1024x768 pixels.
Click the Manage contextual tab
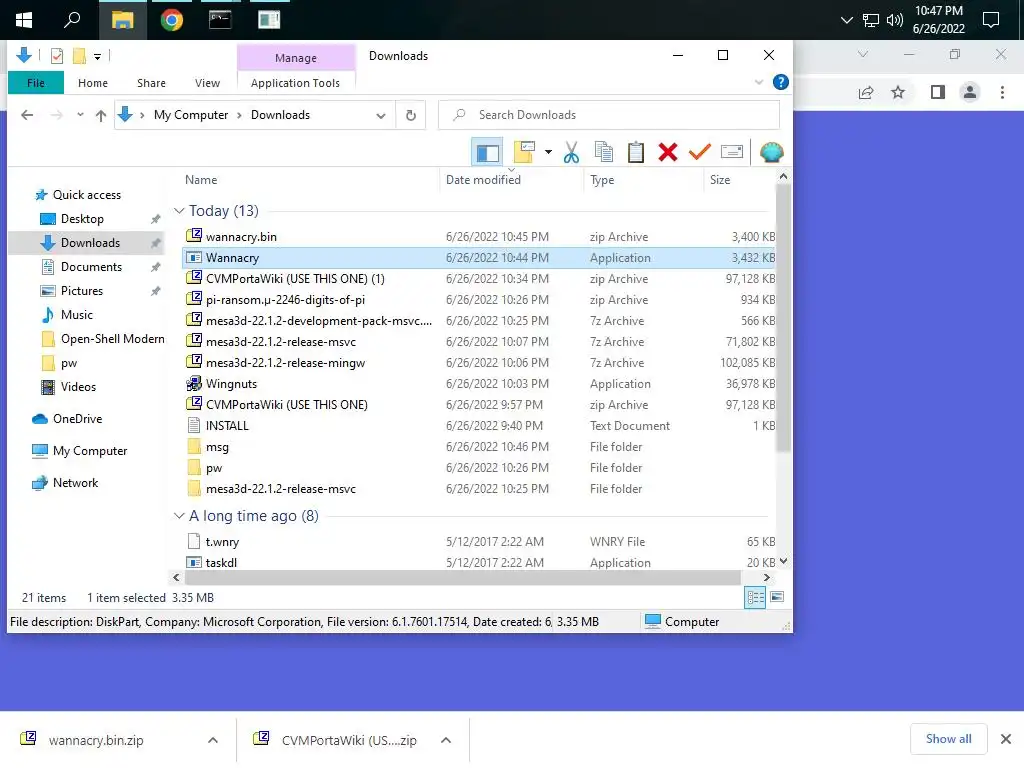click(296, 57)
